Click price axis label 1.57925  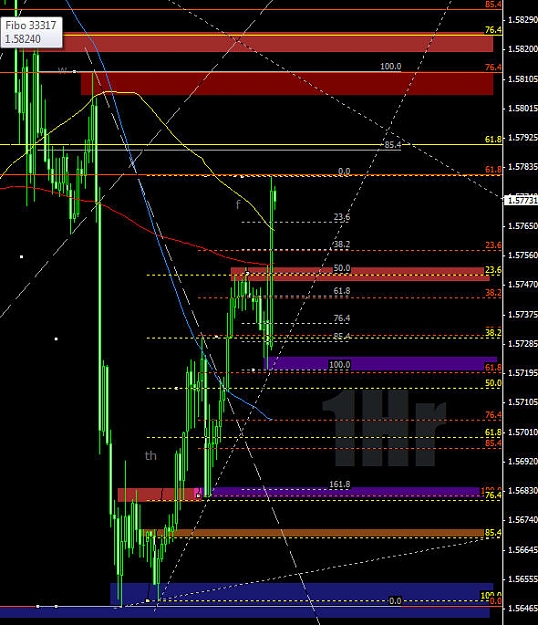click(522, 138)
